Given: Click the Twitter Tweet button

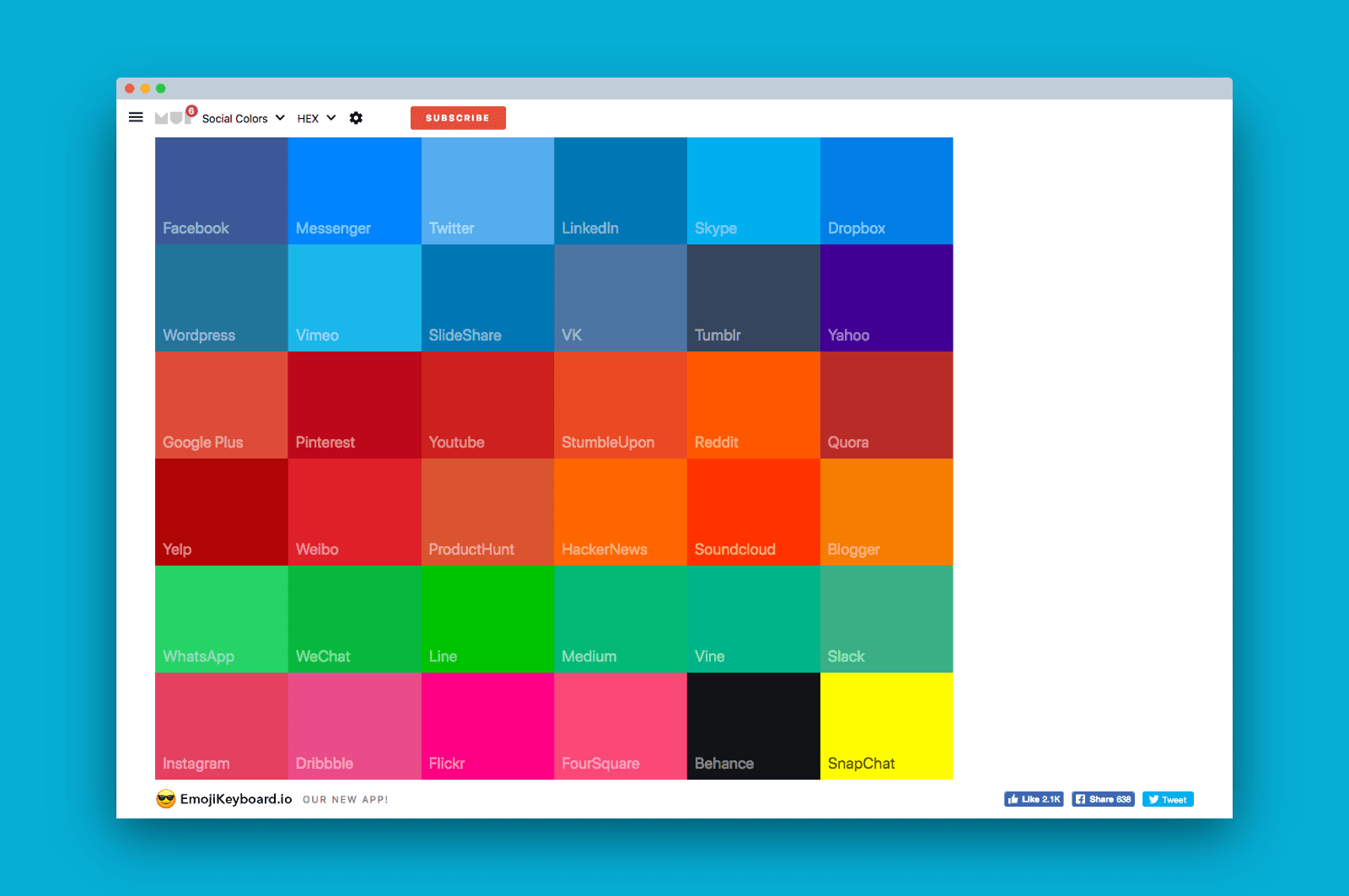Looking at the screenshot, I should tap(1168, 799).
